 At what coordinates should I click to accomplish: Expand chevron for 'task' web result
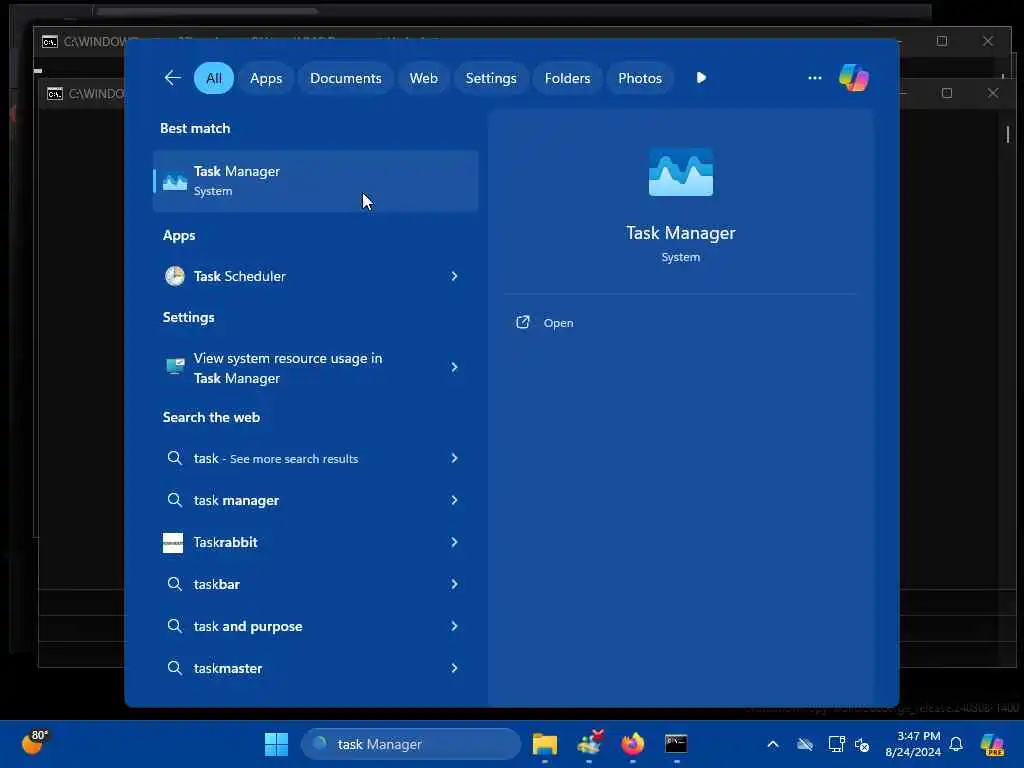coord(454,458)
